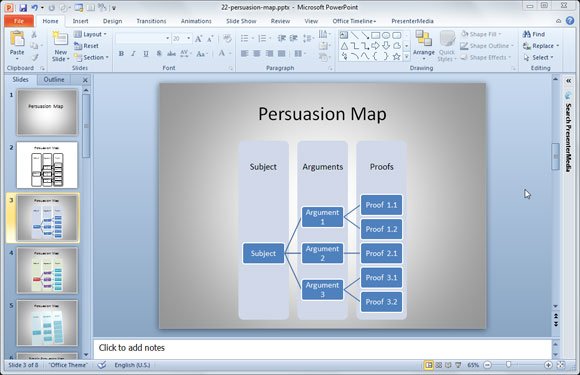Open the PresenterMedia tab

(412, 21)
